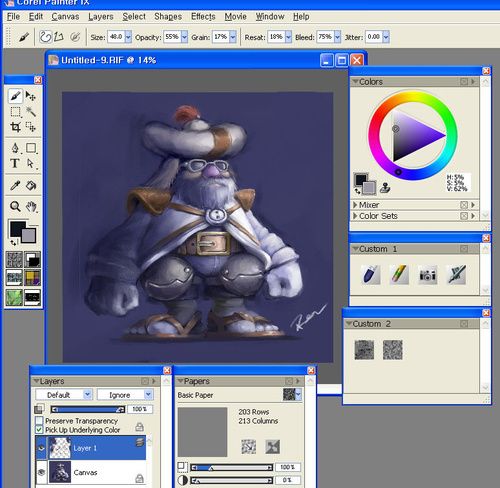Open the Shapes menu
Screen dimensions: 500x488
click(x=168, y=16)
